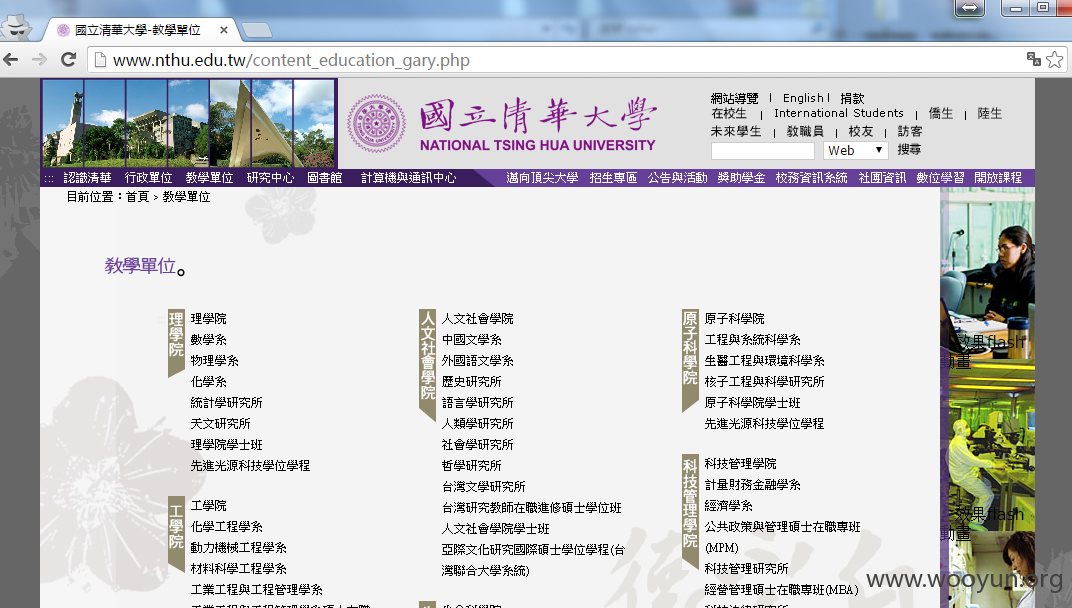Open the Web search scope dropdown

point(855,150)
